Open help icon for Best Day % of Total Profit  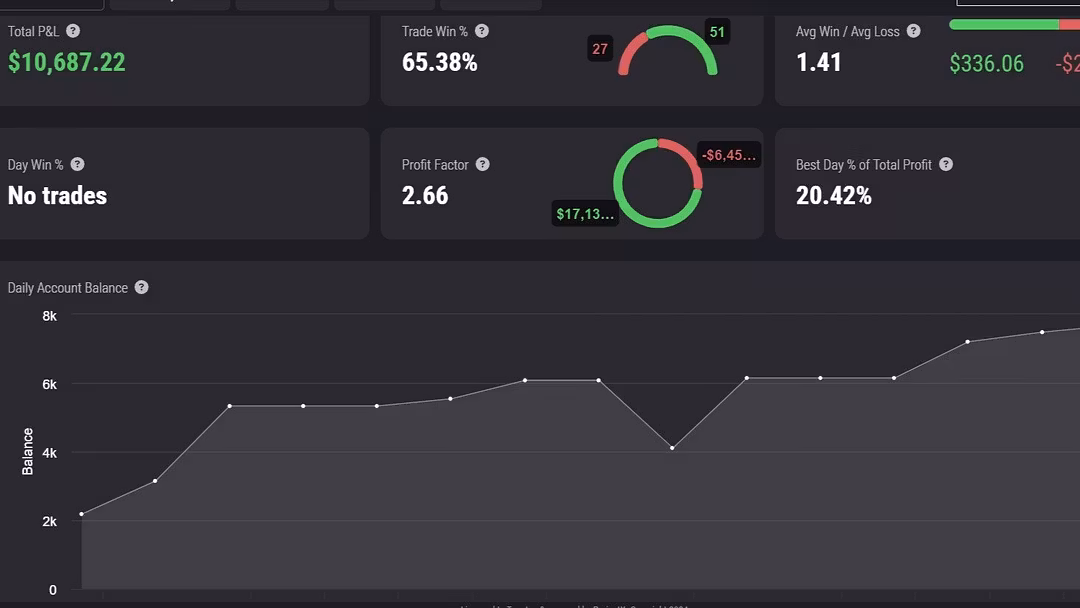coord(946,164)
